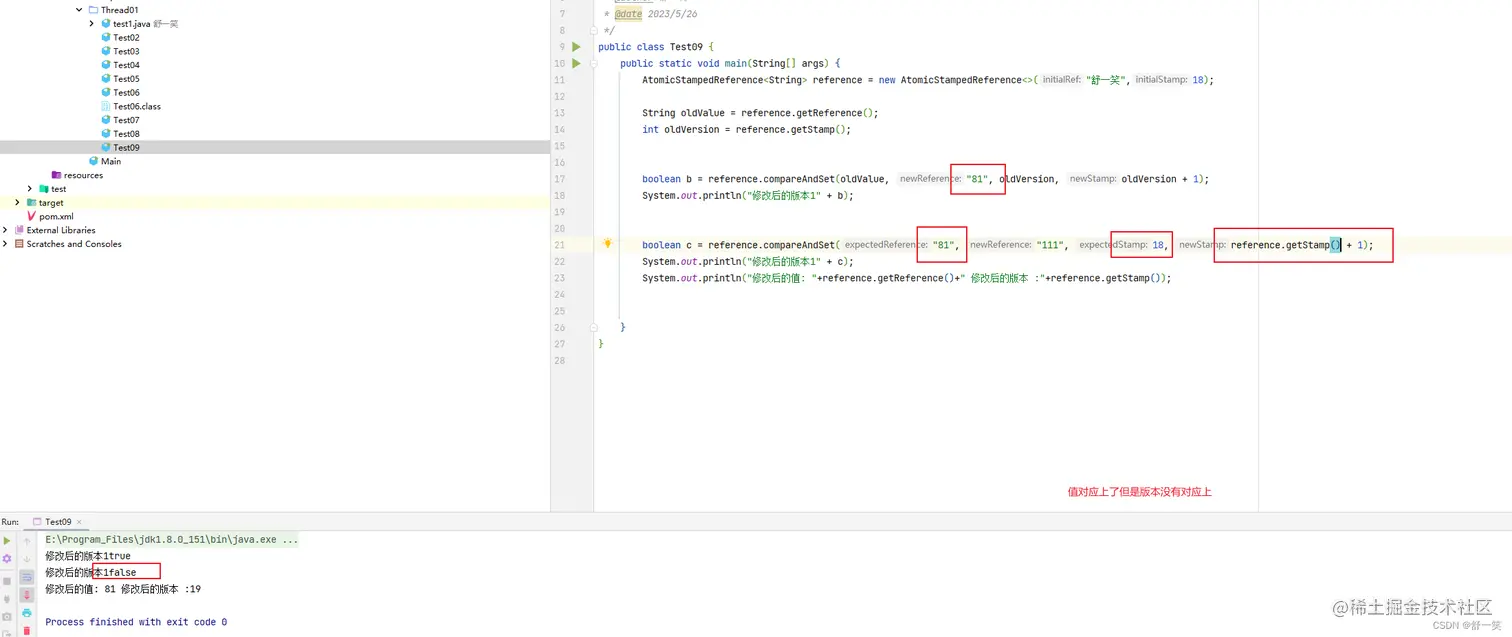Click console line ending with ':19'
The height and width of the screenshot is (637, 1512).
pyautogui.click(x=123, y=589)
